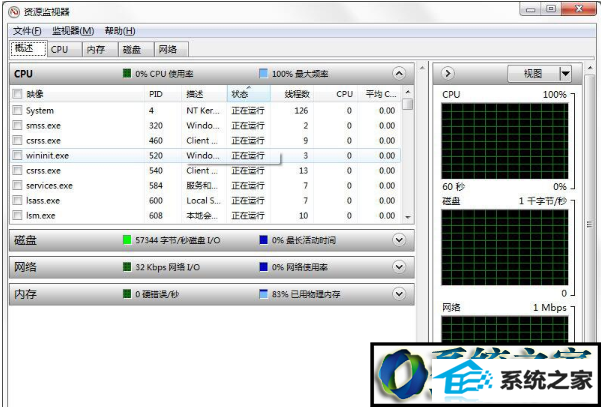Expand the 网络 section chevron
Viewport: 601px width, 407px height.
(x=399, y=267)
